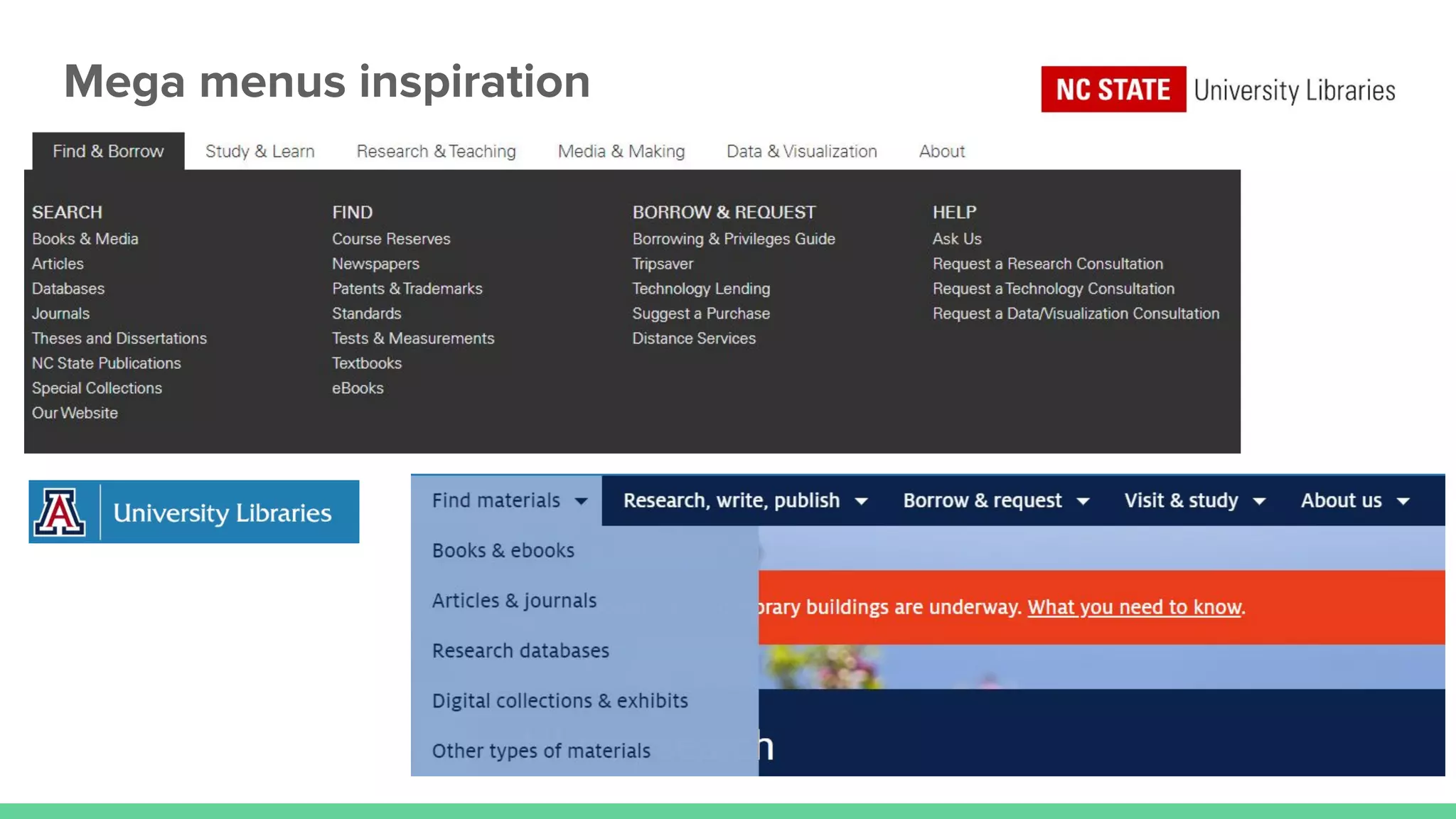
Task: Open the Borrow & request dropdown arrow
Action: coord(1083,501)
